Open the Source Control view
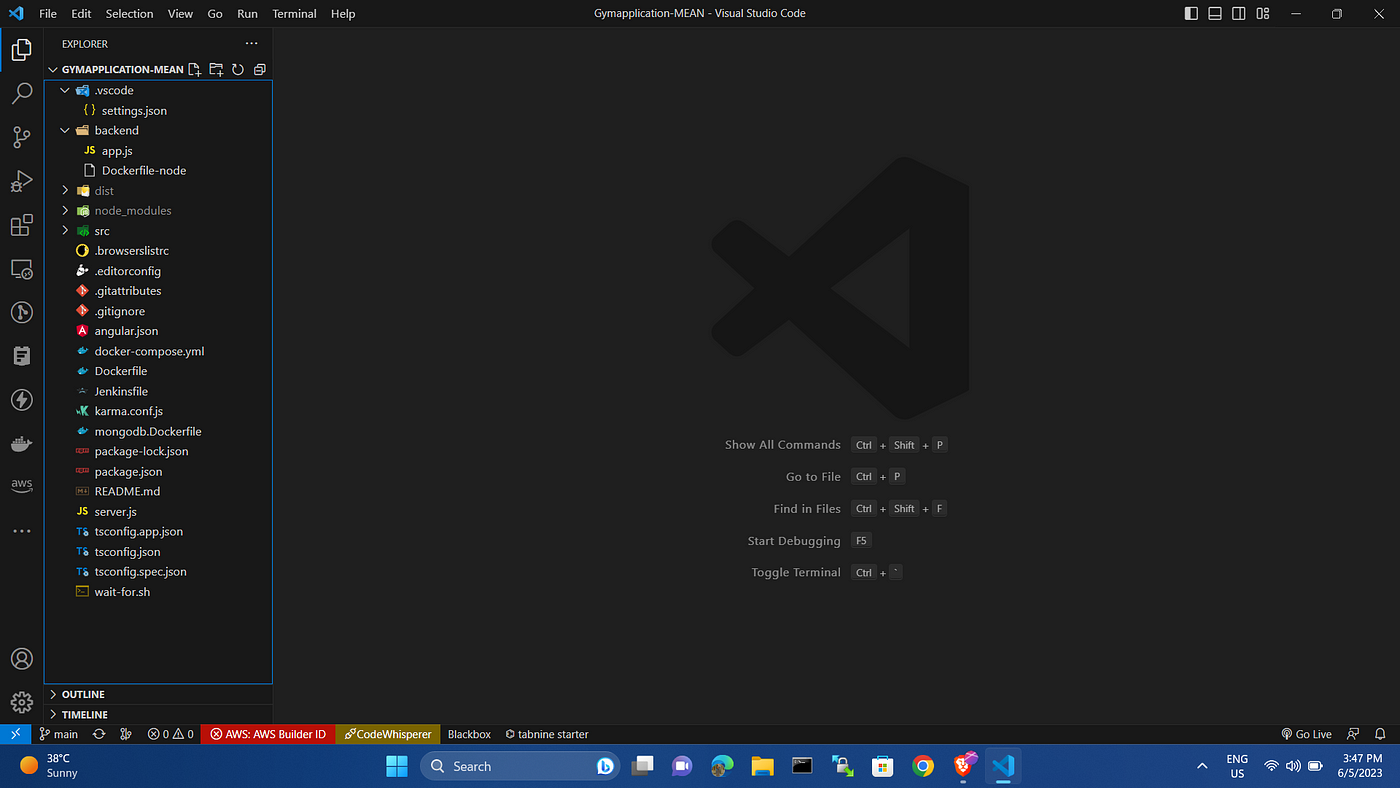The height and width of the screenshot is (788, 1400). tap(22, 138)
